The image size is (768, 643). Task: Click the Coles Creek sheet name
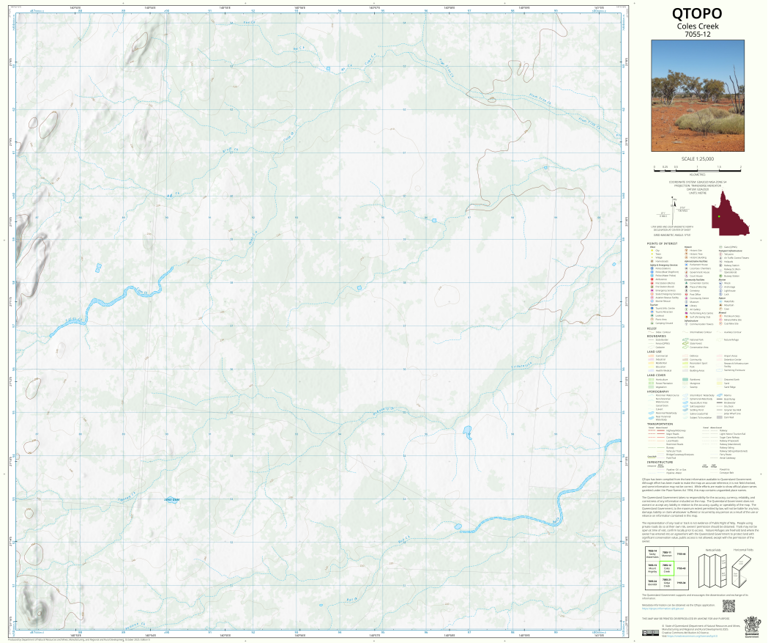697,26
